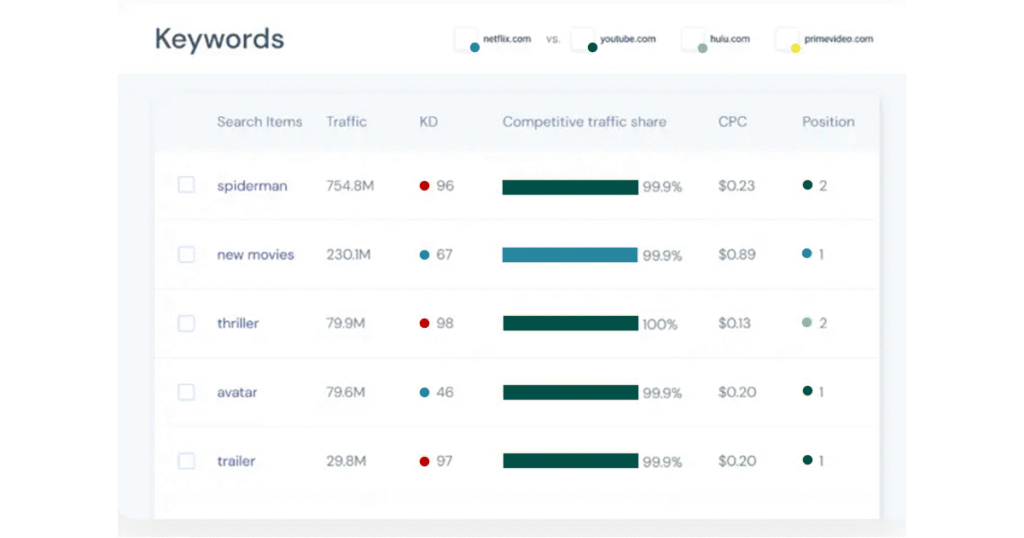Select the thriller keyword checkbox
The width and height of the screenshot is (1024, 538).
186,323
